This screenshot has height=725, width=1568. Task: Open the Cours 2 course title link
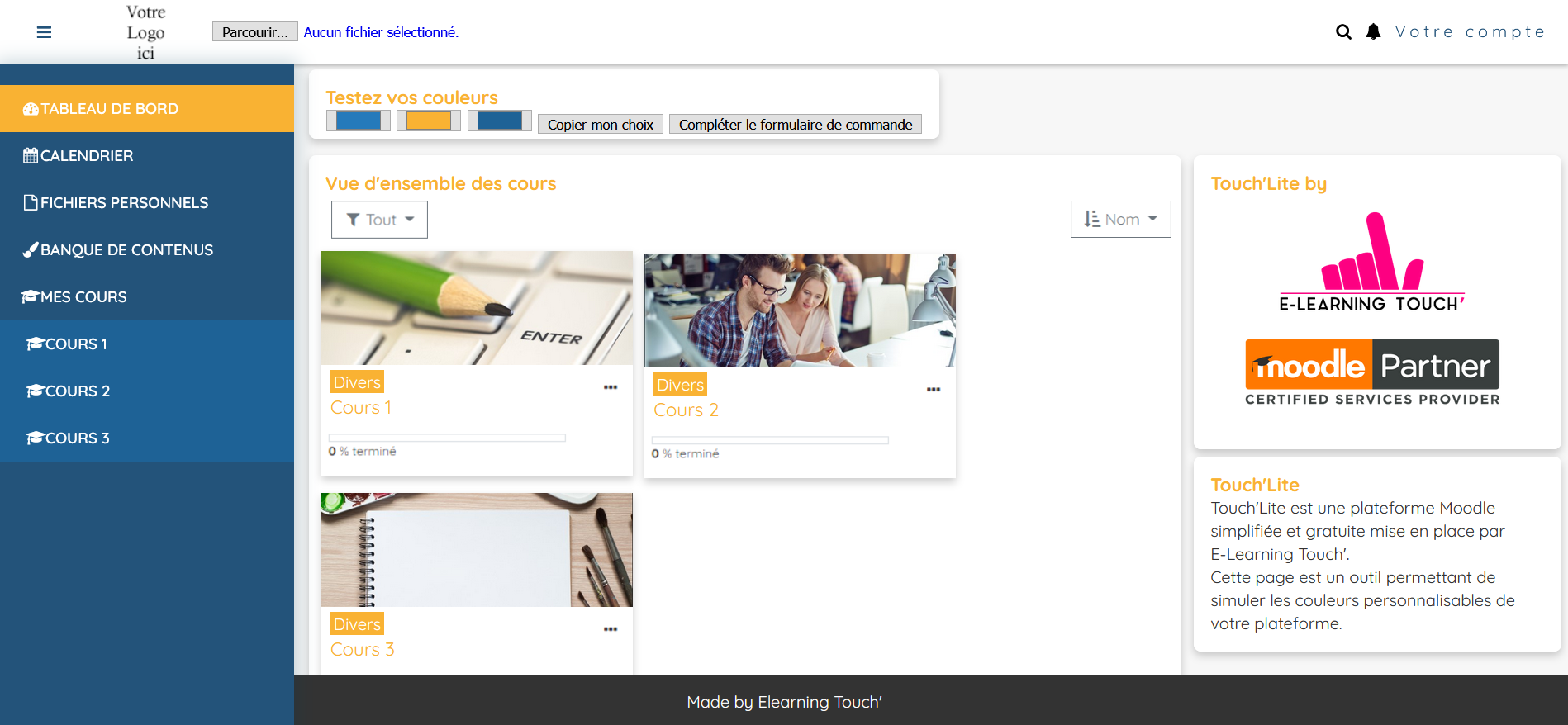[x=686, y=410]
